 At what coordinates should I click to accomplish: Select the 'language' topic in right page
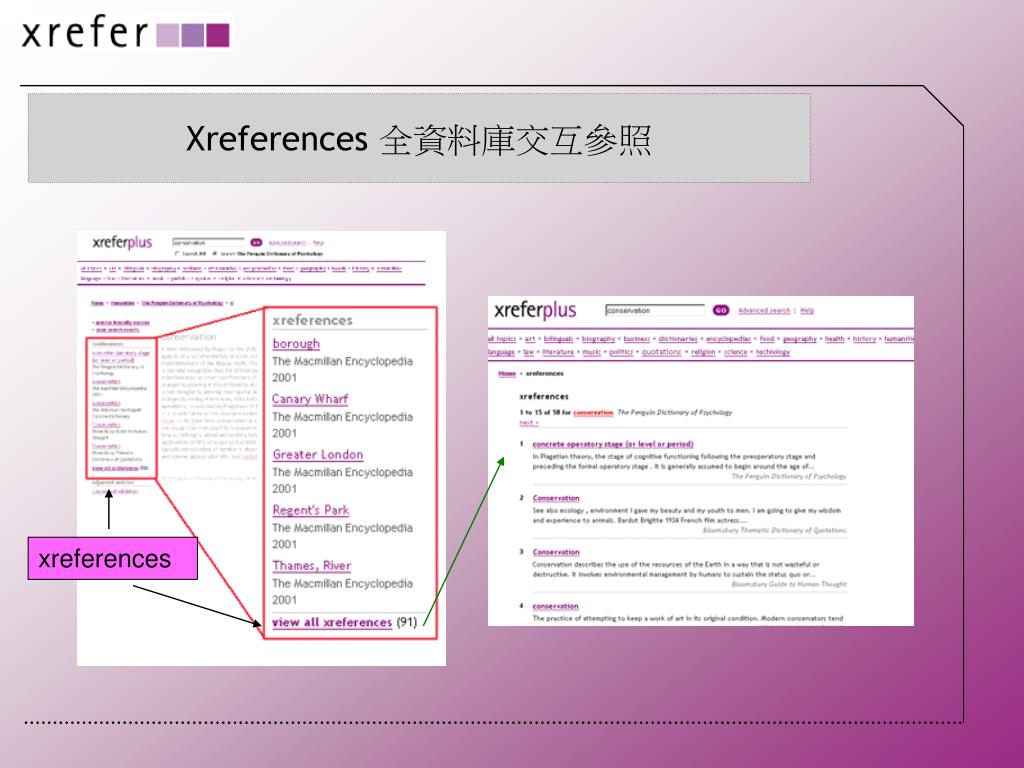point(502,351)
